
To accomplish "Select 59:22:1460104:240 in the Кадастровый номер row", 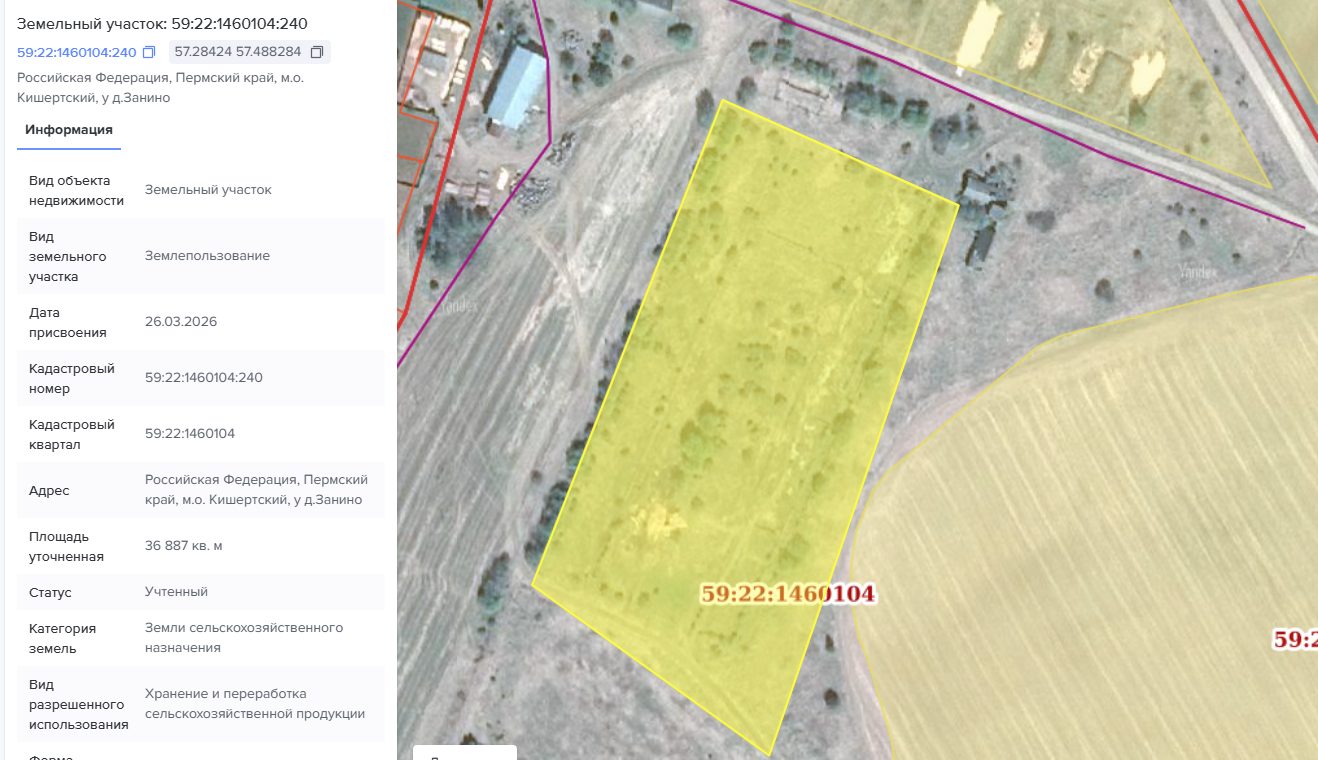I will (x=204, y=378).
